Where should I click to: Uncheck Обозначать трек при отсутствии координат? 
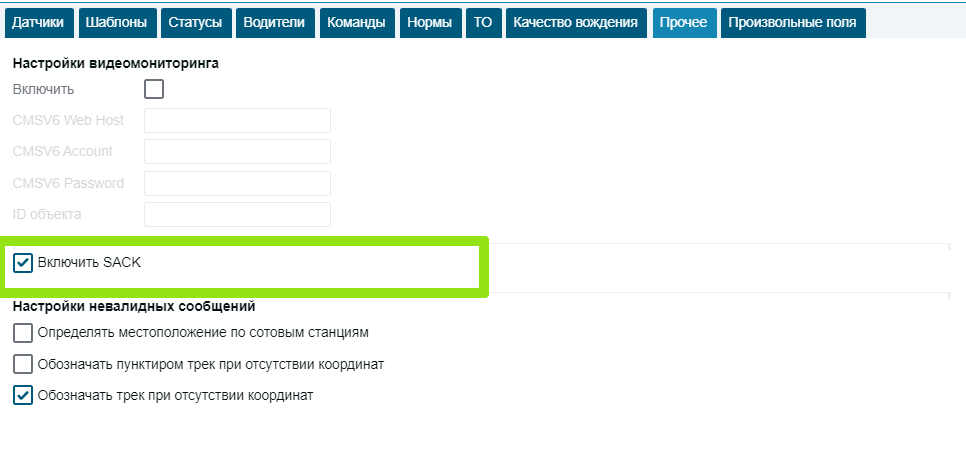click(x=23, y=395)
